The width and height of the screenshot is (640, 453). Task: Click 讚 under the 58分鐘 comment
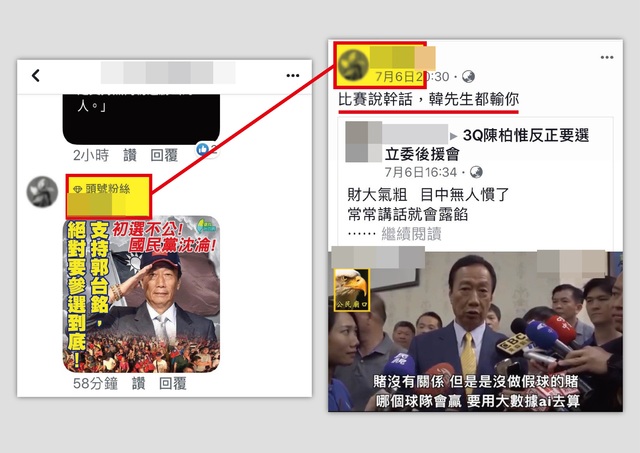tap(138, 384)
